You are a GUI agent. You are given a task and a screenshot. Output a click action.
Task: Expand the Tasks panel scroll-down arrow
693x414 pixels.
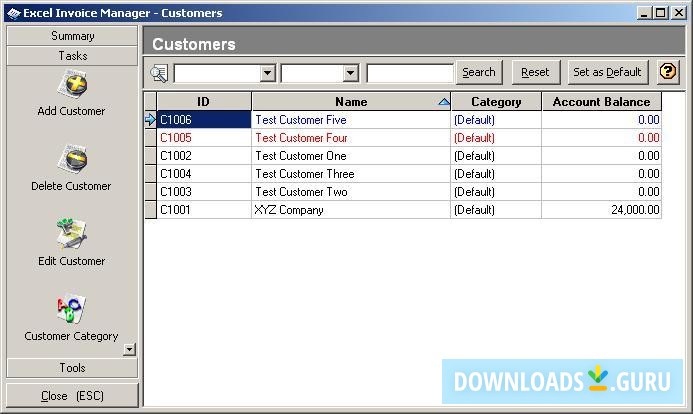(x=129, y=349)
